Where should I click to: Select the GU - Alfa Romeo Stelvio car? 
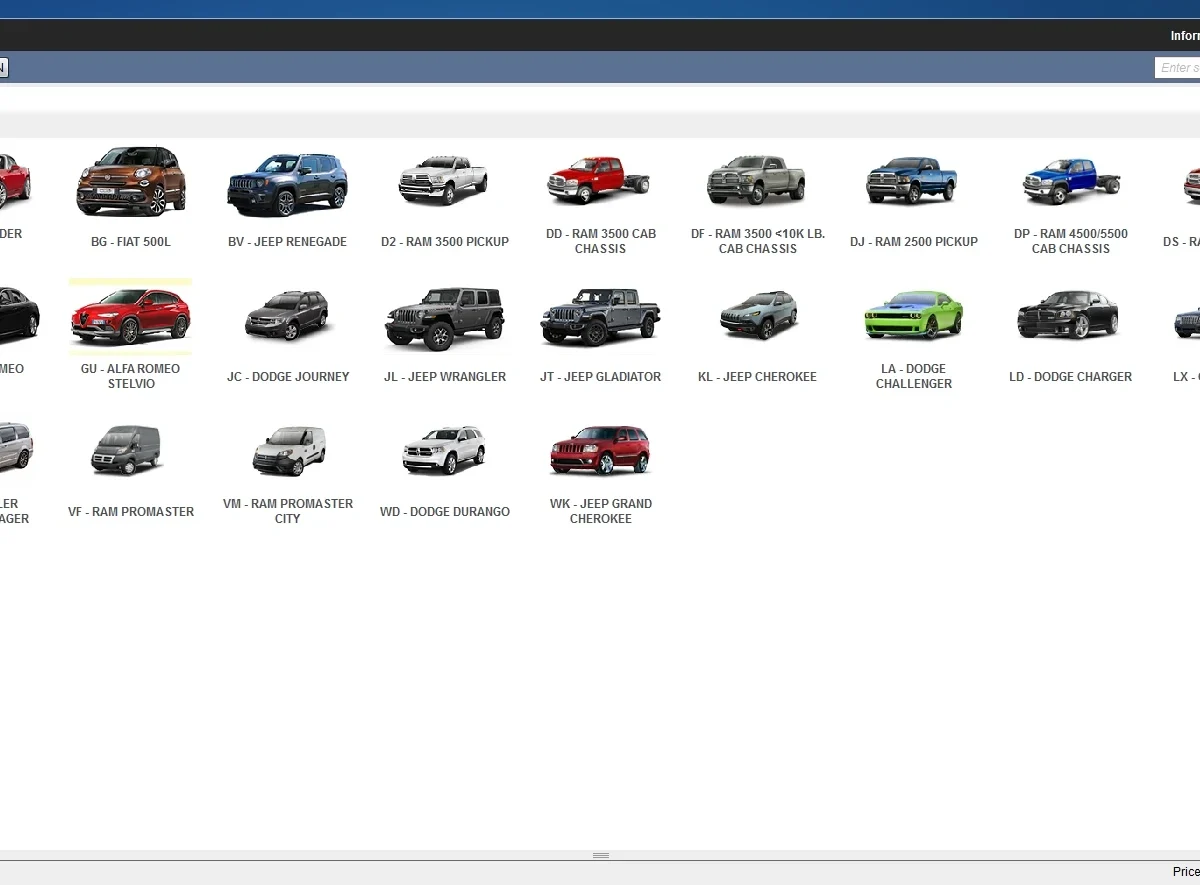(131, 316)
